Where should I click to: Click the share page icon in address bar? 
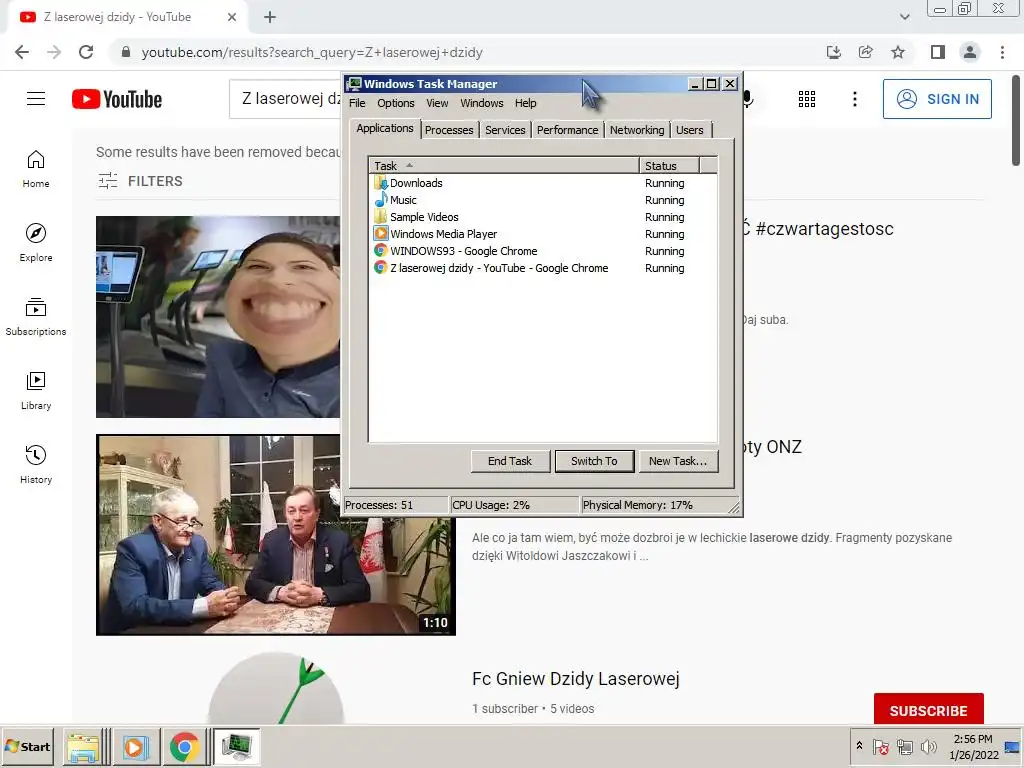(865, 52)
